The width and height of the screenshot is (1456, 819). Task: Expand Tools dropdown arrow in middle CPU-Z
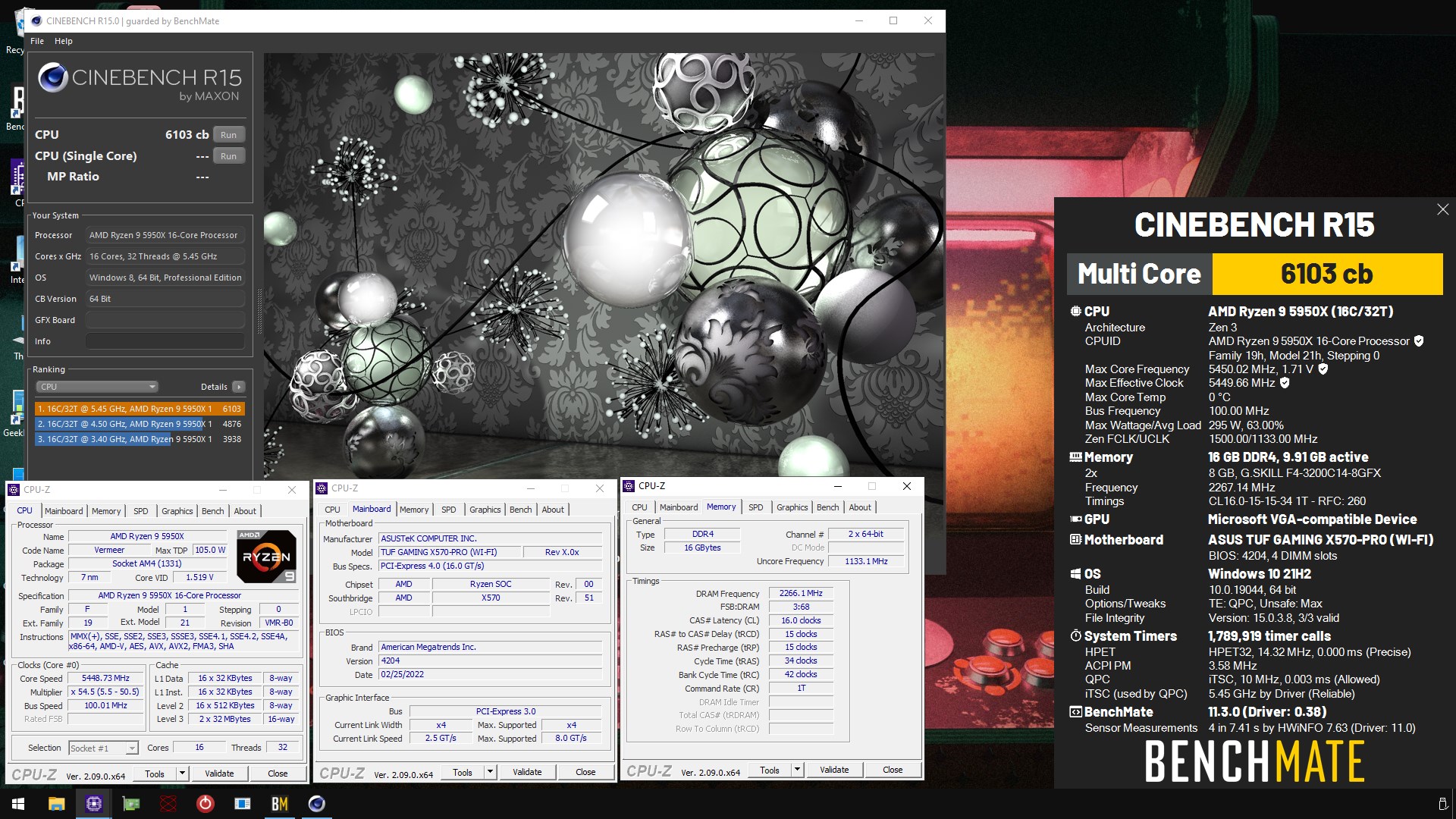click(490, 772)
